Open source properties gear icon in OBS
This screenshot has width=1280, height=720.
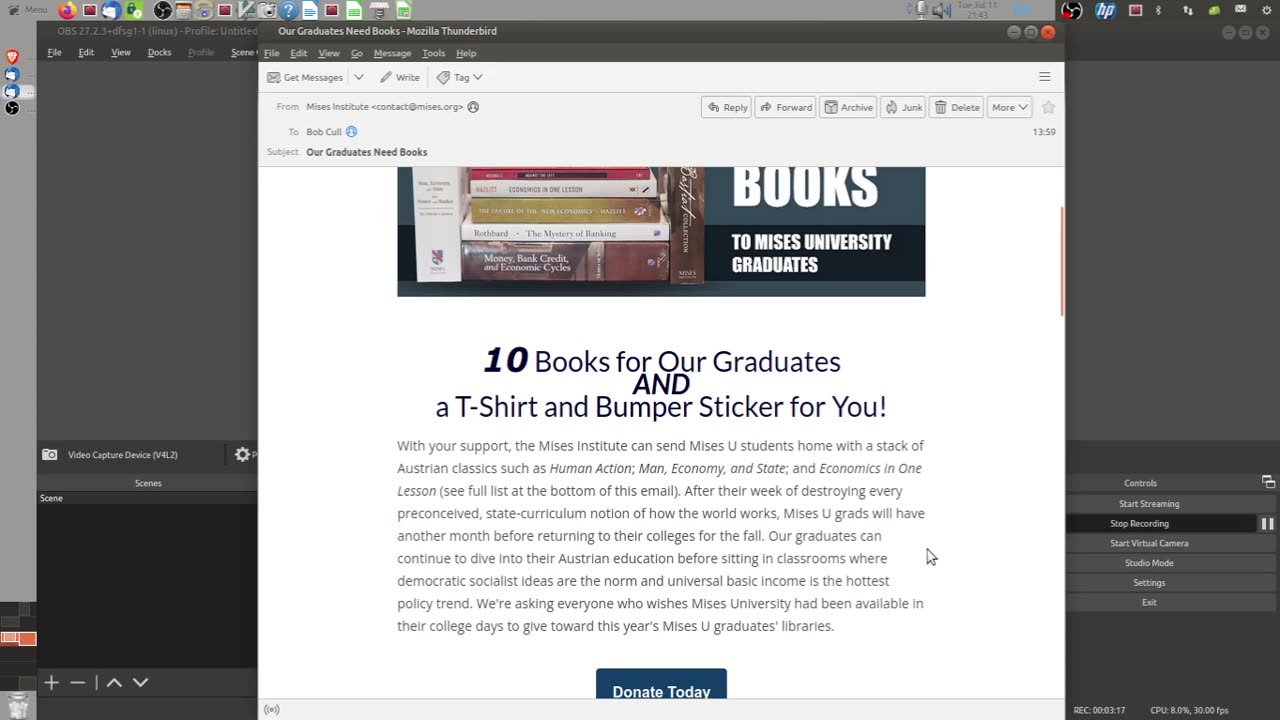tap(242, 455)
